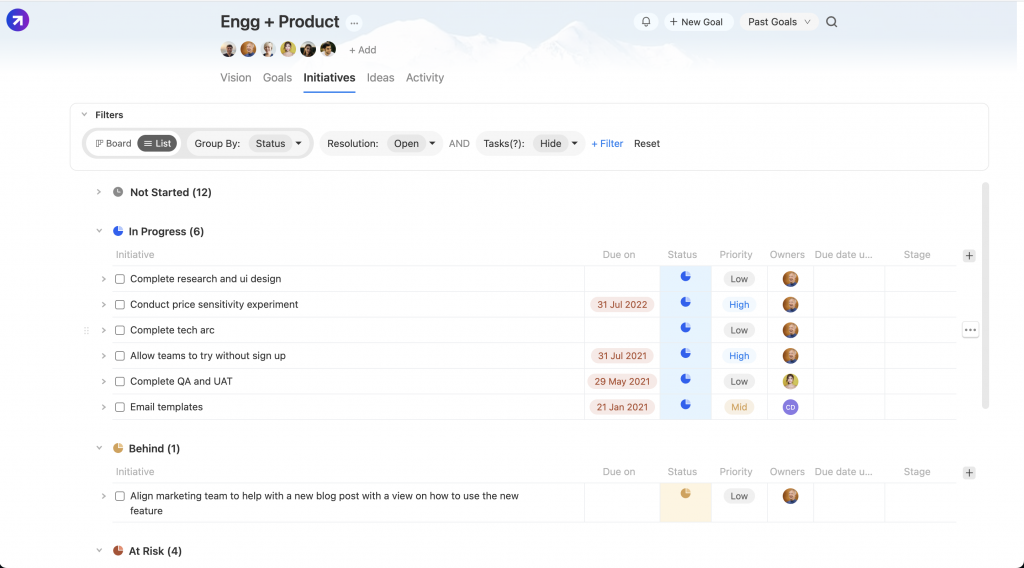Screen dimensions: 1024x568
Task: Switch to Board view
Action: (114, 143)
